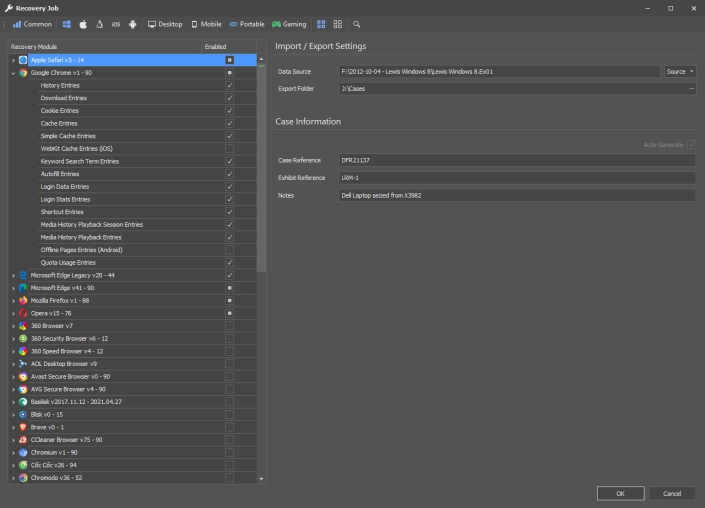
Task: Expand the Microsoft Edge Legacy module
Action: (x=13, y=275)
